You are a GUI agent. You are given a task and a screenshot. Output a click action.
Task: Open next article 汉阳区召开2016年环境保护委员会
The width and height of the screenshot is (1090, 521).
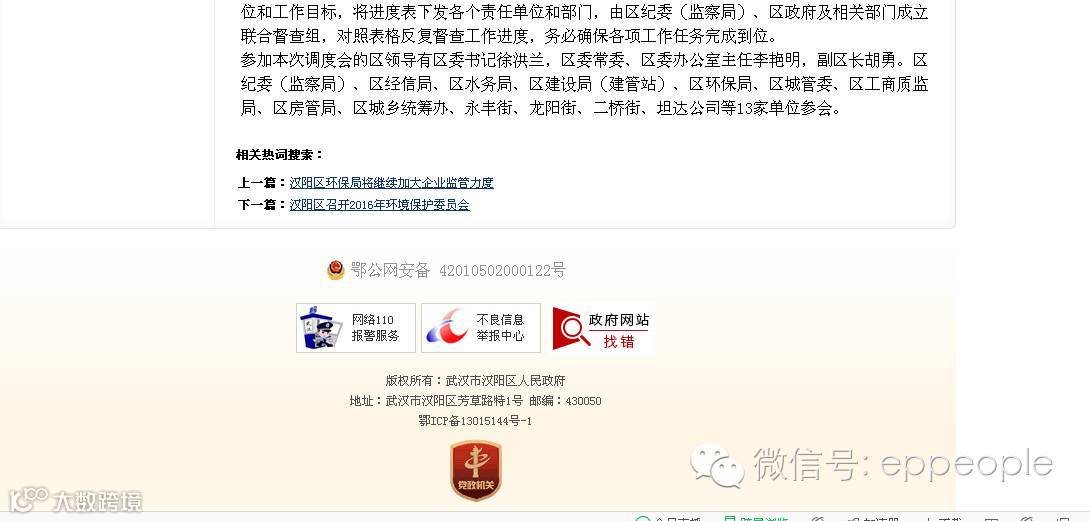point(380,205)
